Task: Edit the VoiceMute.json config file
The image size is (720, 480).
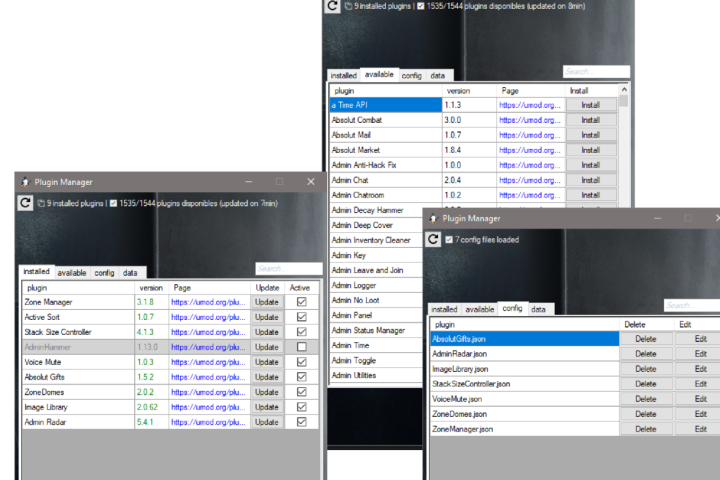Action: [x=698, y=399]
